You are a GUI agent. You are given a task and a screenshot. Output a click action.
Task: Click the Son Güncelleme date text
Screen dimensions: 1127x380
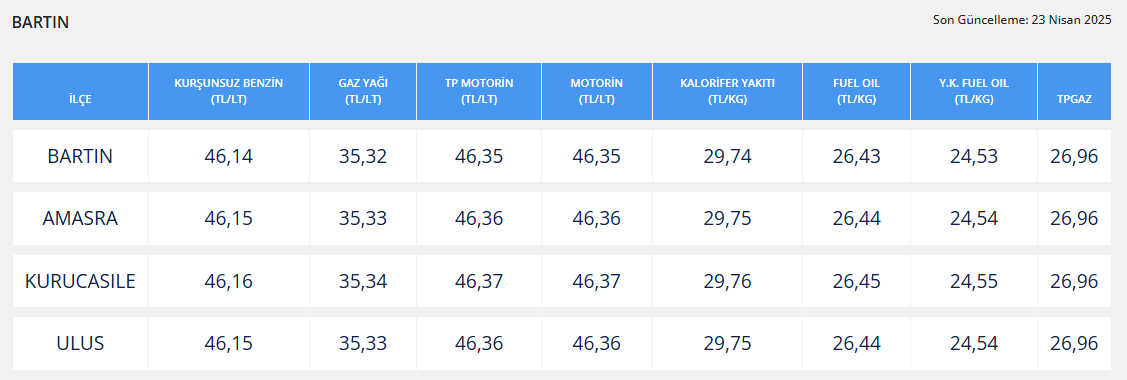coord(1022,19)
